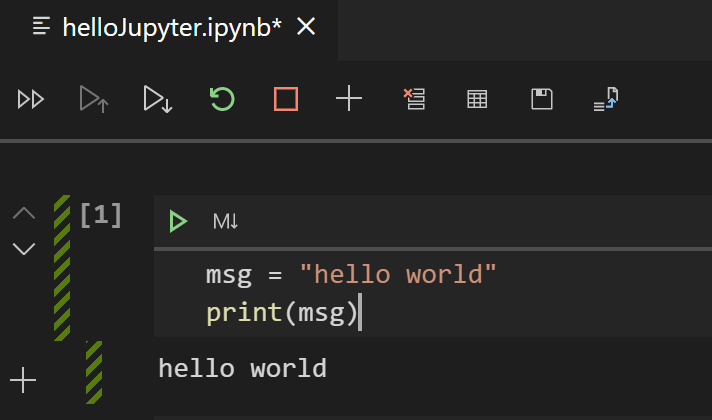Collapse cell input via green striped bar
712x420 pixels.
click(x=62, y=266)
